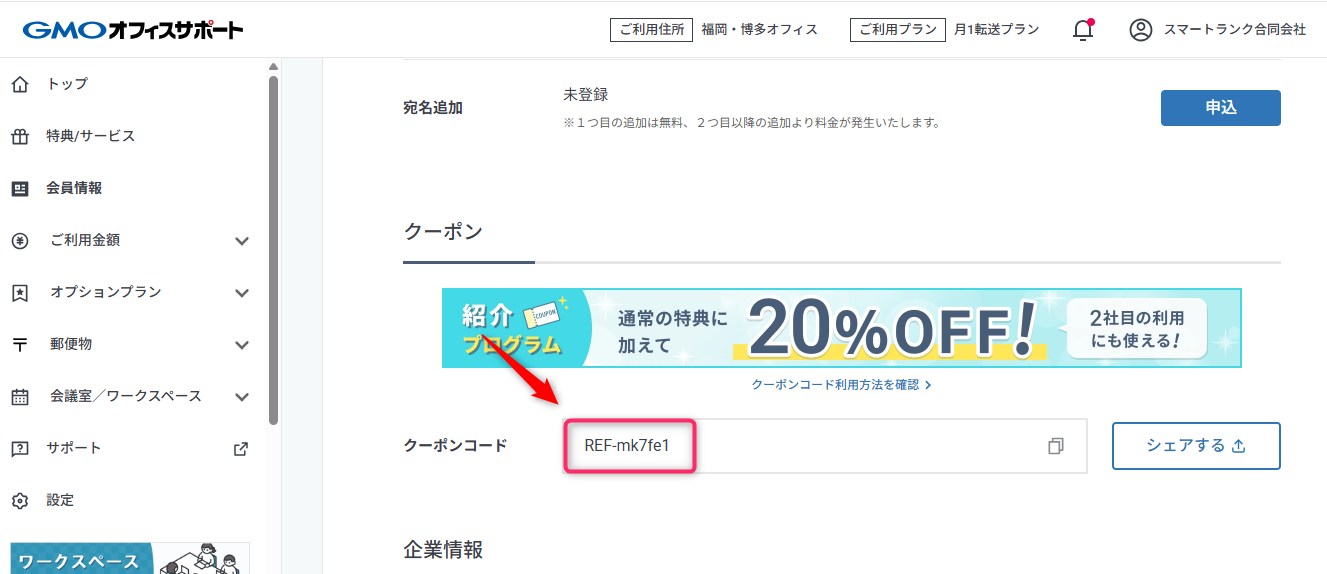Click the gear icon for 設定

20,500
